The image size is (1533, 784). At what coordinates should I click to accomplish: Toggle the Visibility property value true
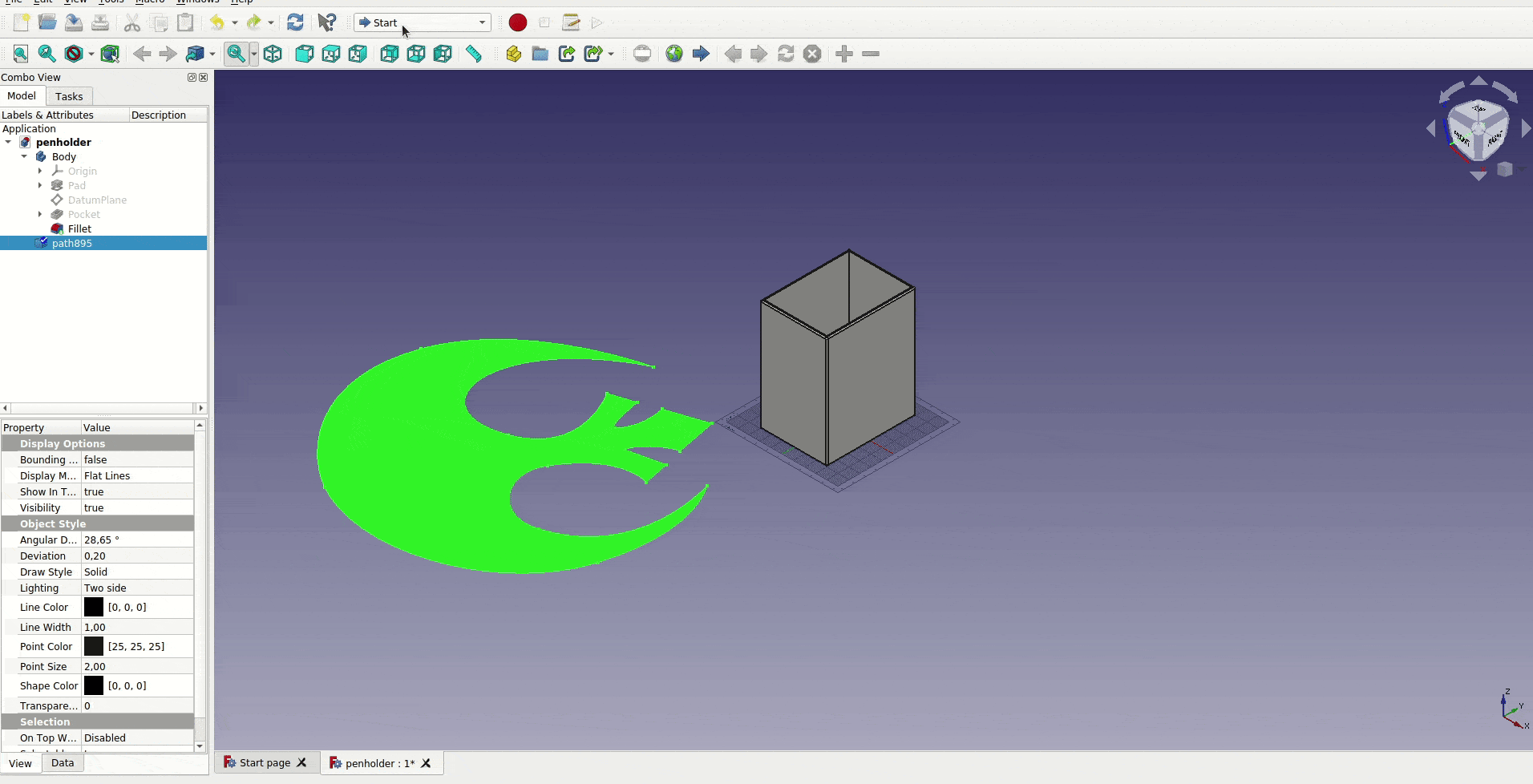click(137, 507)
